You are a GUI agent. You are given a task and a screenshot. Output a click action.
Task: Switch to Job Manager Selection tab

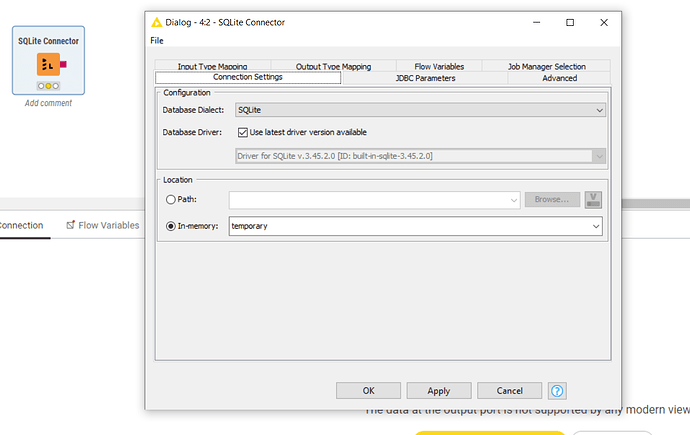[547, 66]
